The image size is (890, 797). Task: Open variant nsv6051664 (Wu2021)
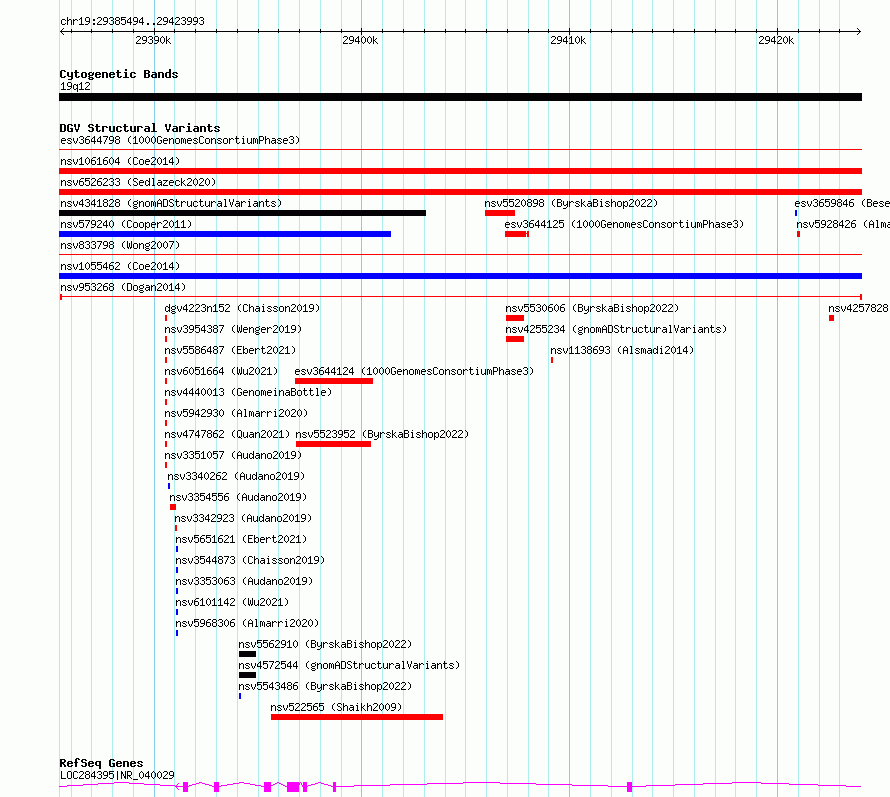pos(221,371)
